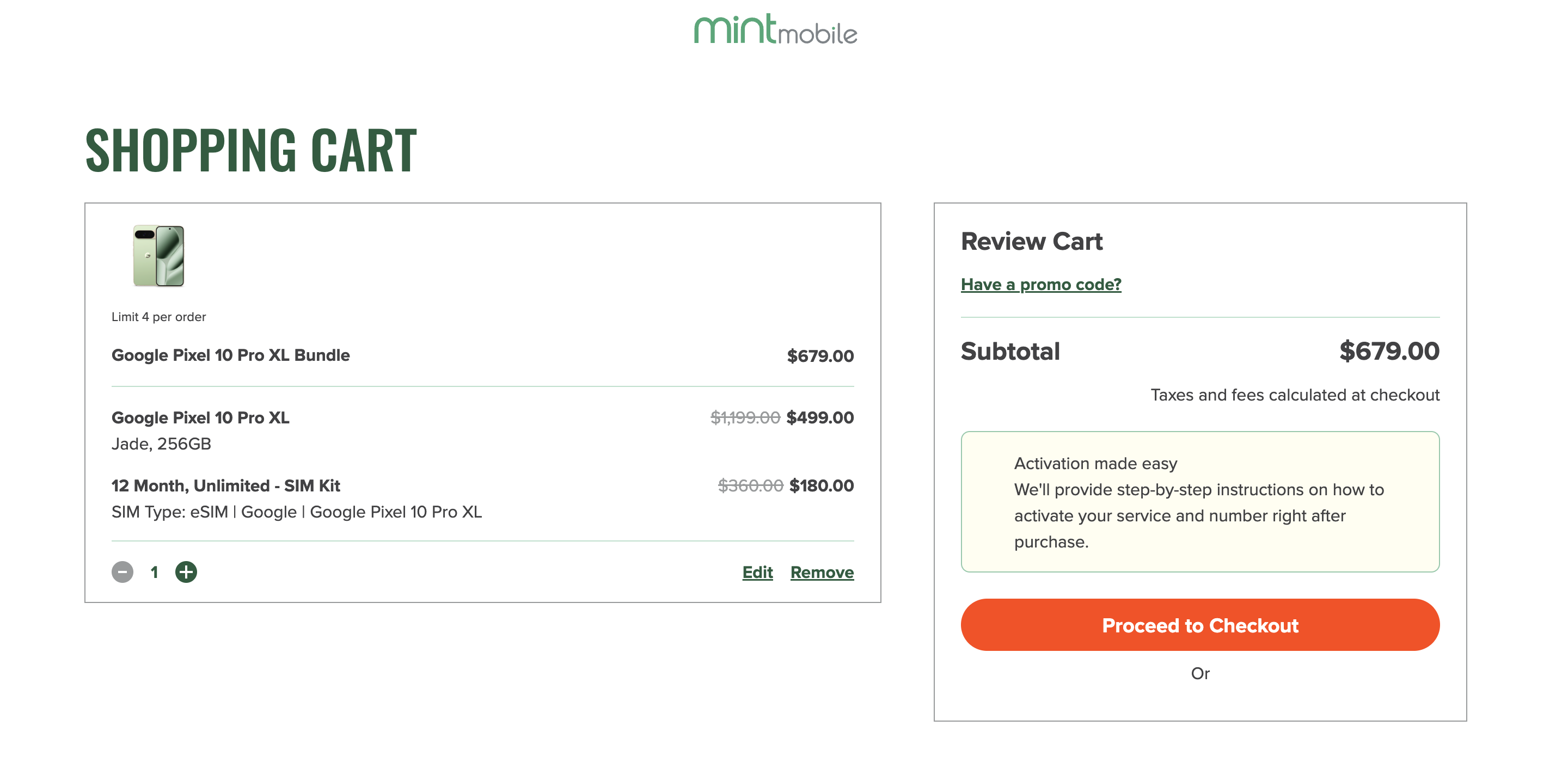Click the Google Pixel 10 Pro XL Bundle title
This screenshot has height=763, width=1568.
click(230, 355)
